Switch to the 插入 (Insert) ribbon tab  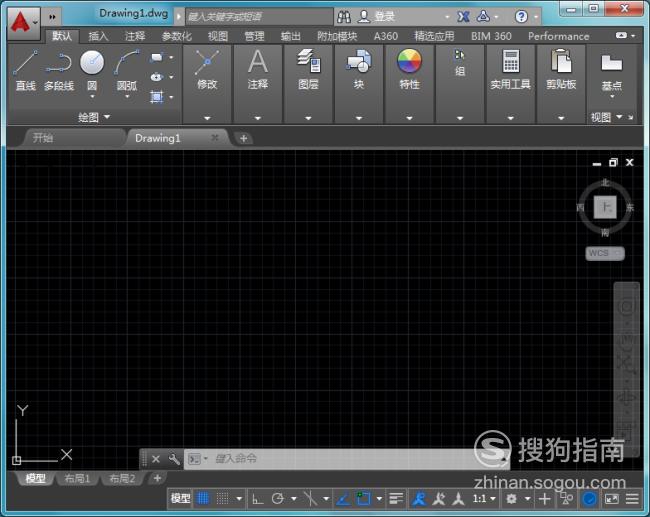pos(98,36)
